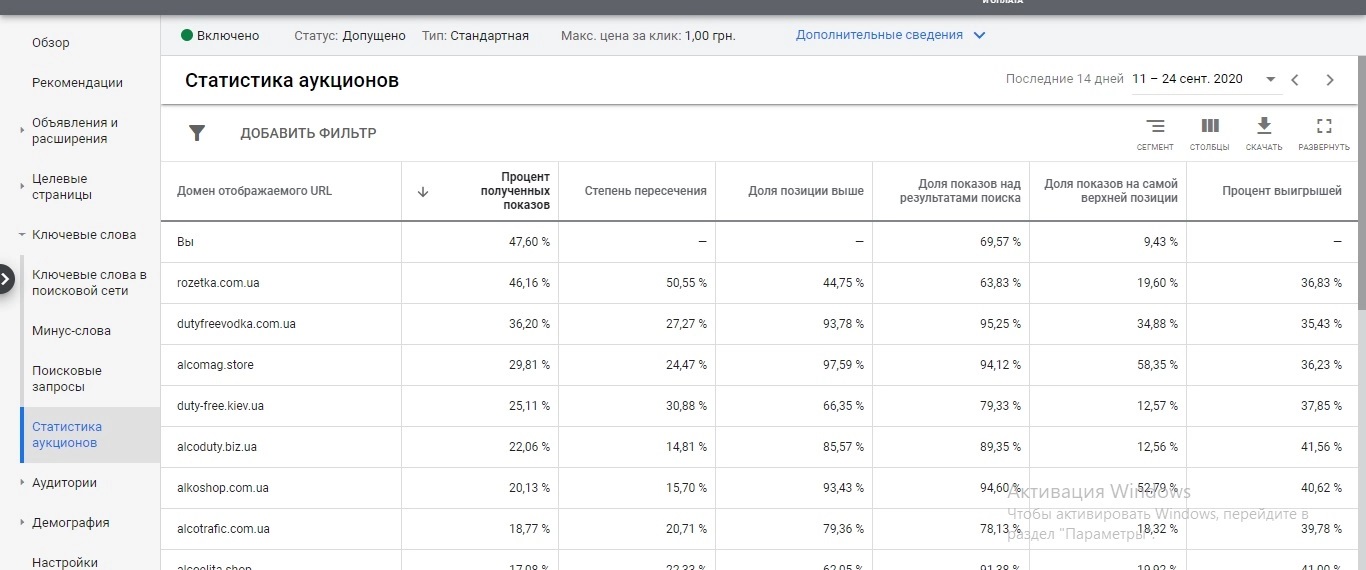Screen dimensions: 1366x570
Task: Go to next date range arrow
Action: click(x=1330, y=80)
